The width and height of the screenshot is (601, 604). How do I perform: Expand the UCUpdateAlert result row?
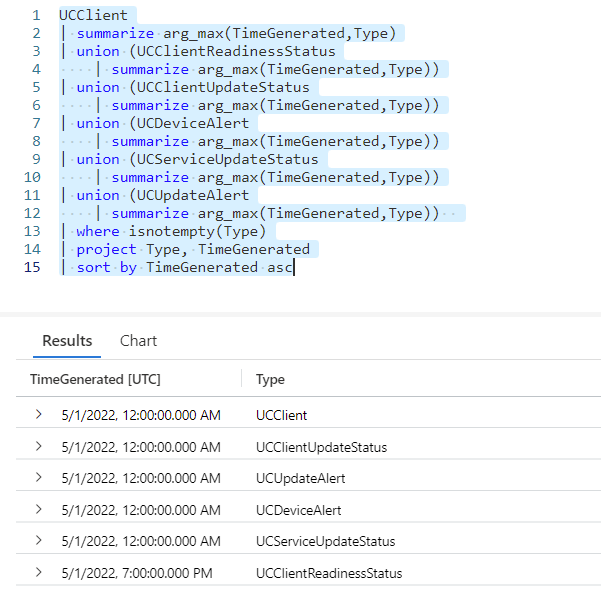[x=39, y=478]
